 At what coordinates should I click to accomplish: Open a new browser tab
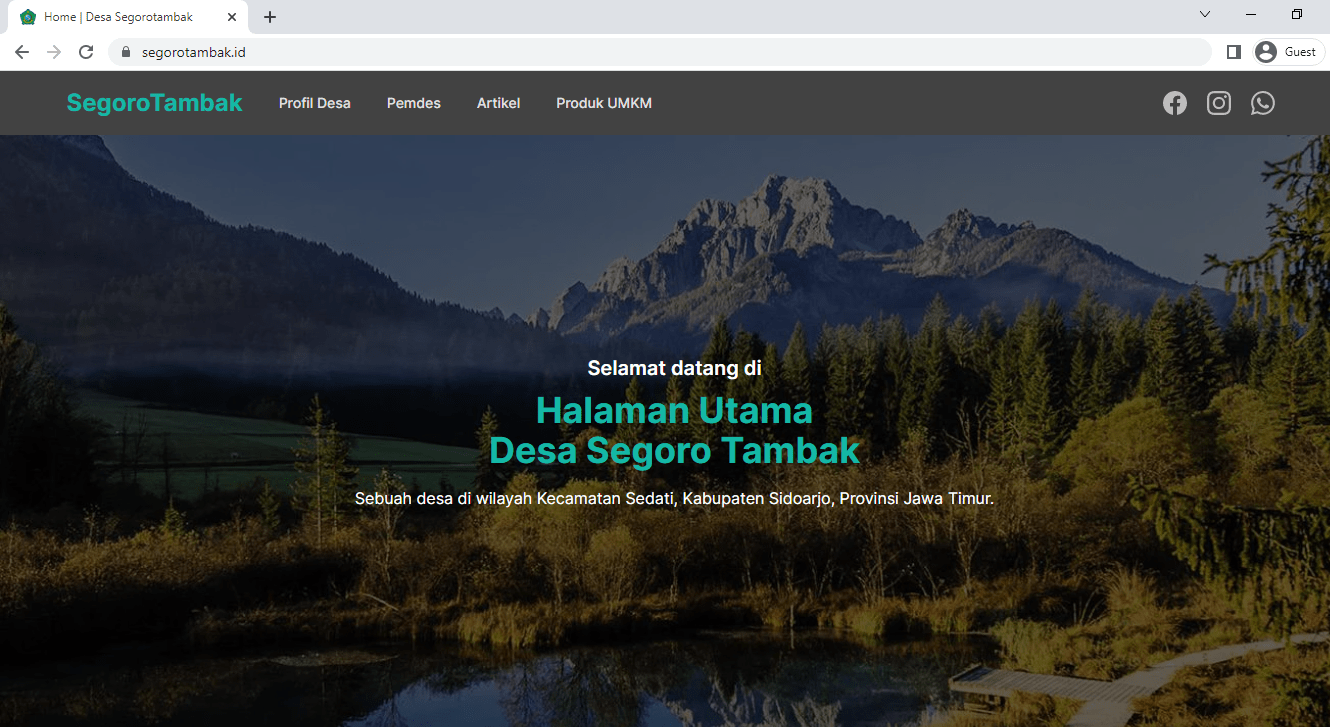[x=270, y=17]
